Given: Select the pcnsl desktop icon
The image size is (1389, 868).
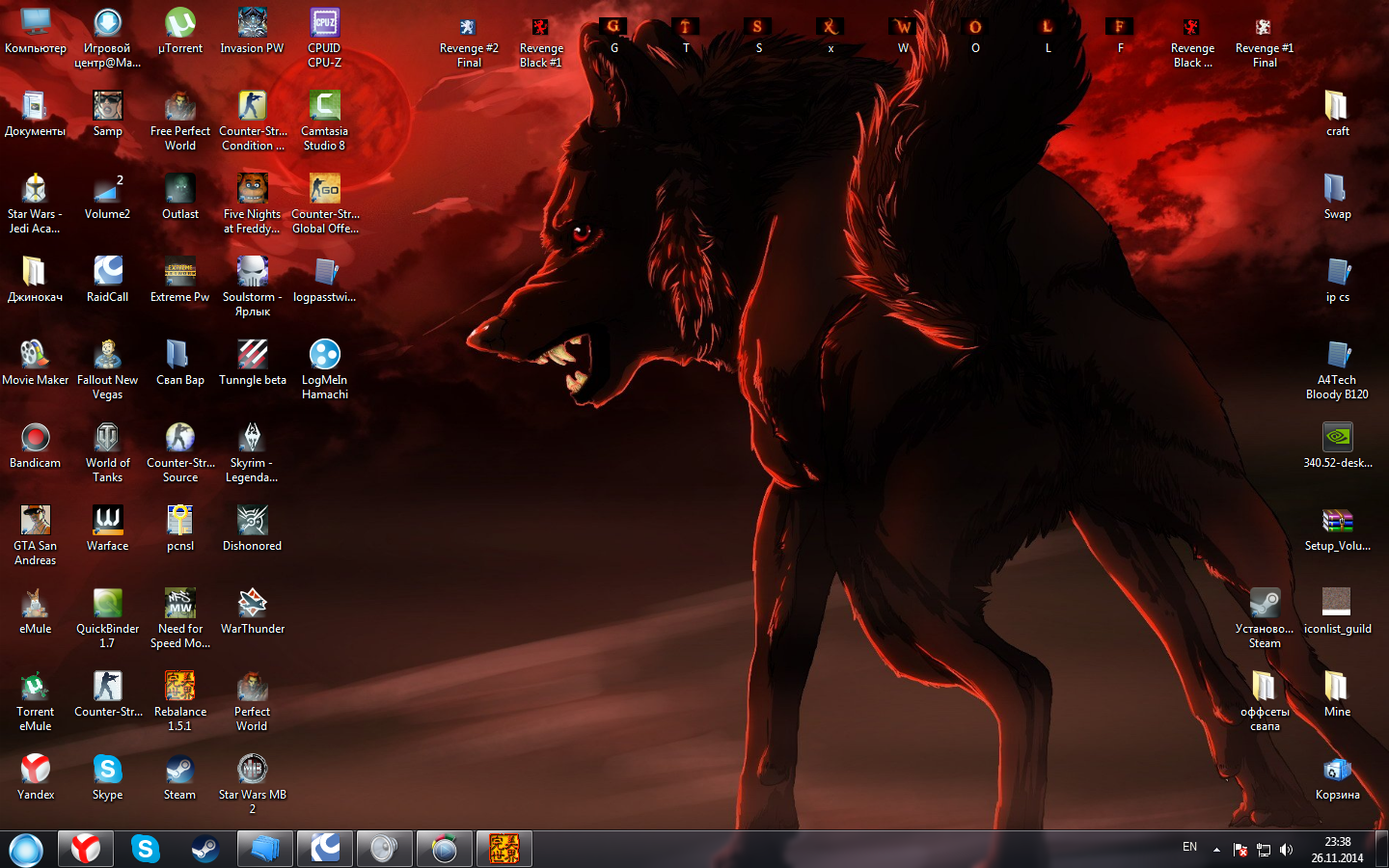Looking at the screenshot, I should (x=180, y=529).
